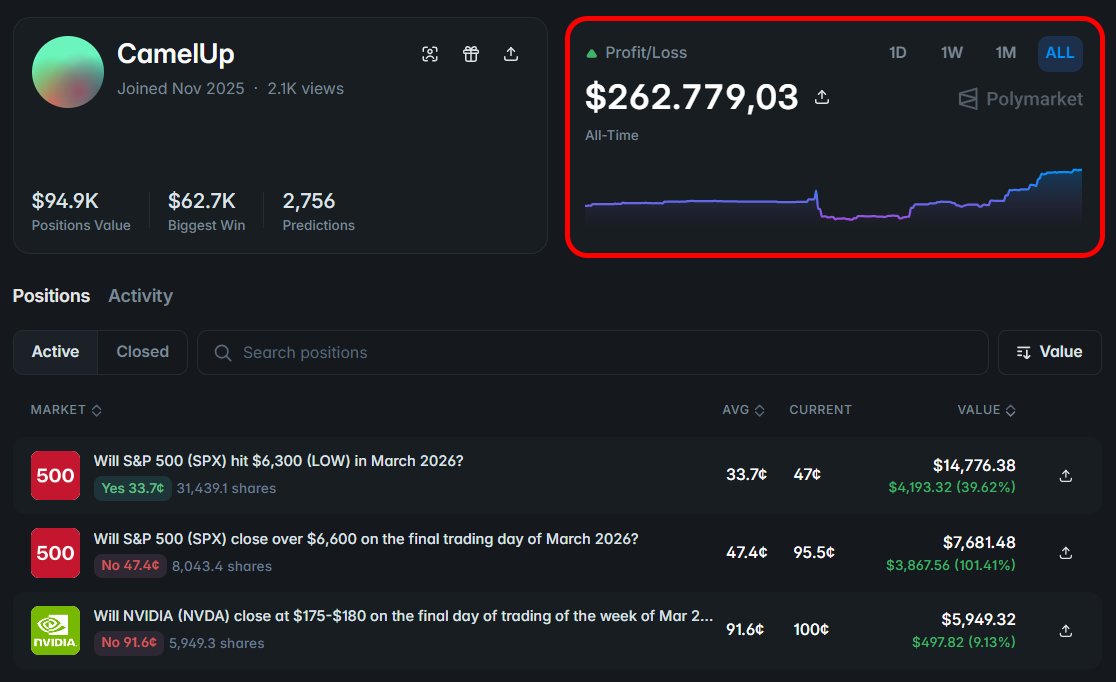Click share icon for S&P 500 $6,600 row
Screen dimensions: 1116x682
(1065, 552)
